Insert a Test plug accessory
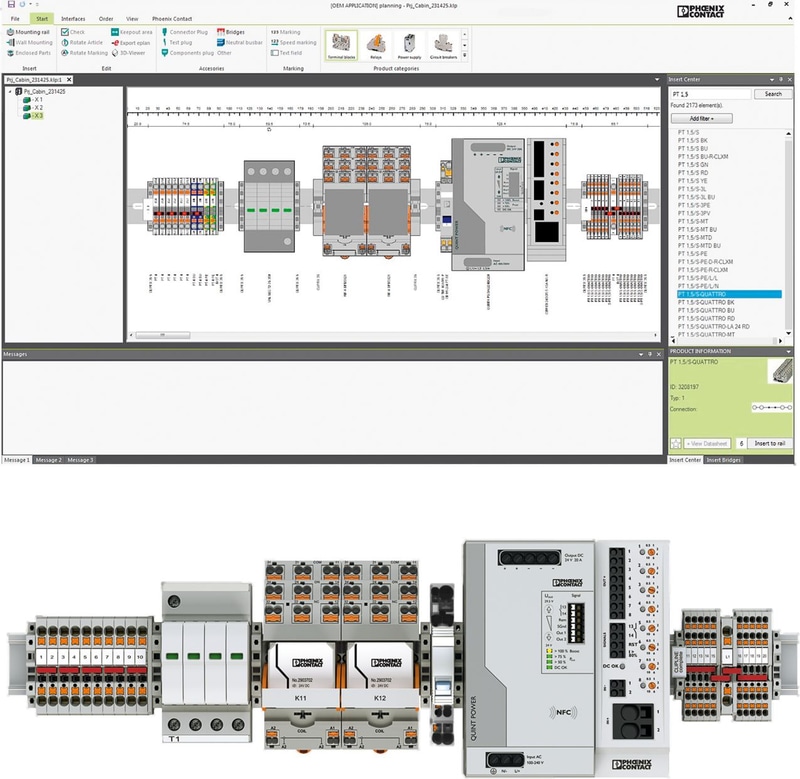Viewport: 800px width, 779px height. tap(177, 42)
